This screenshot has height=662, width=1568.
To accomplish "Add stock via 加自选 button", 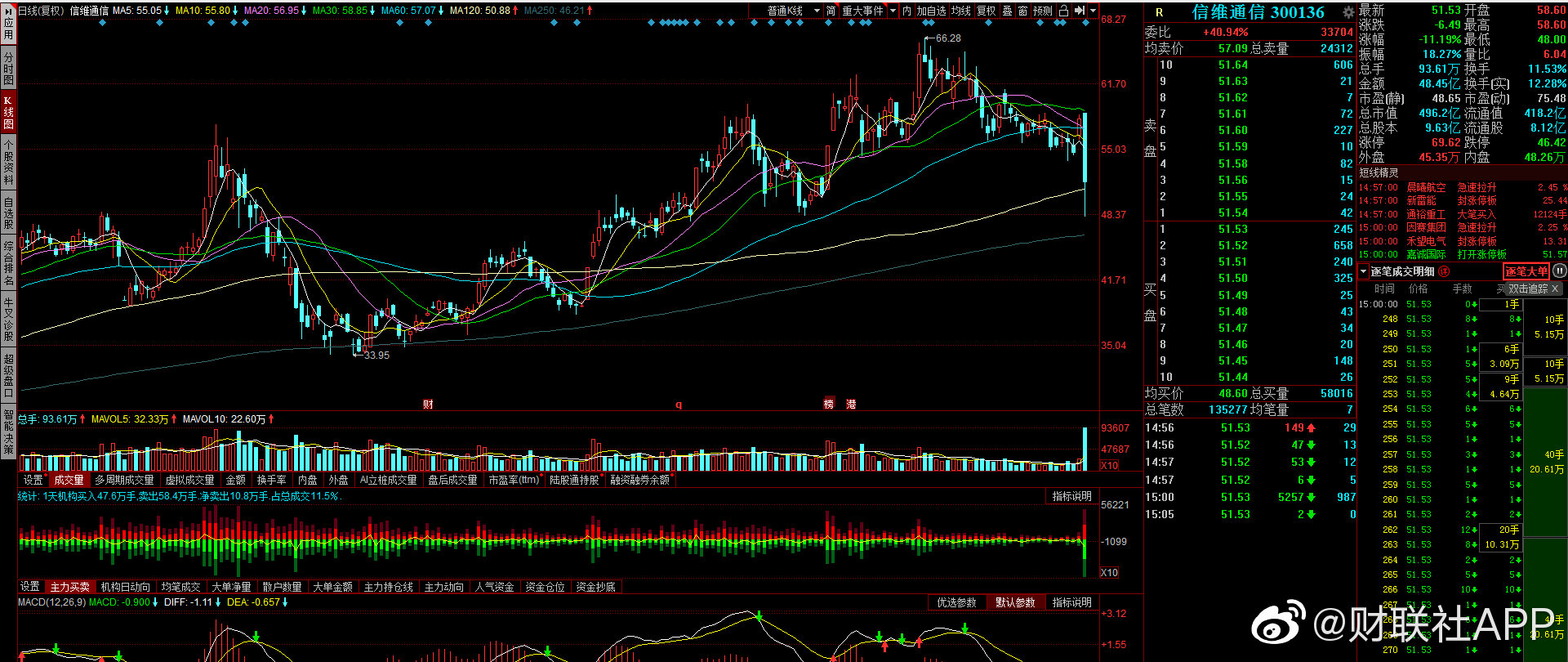I will 931,11.
